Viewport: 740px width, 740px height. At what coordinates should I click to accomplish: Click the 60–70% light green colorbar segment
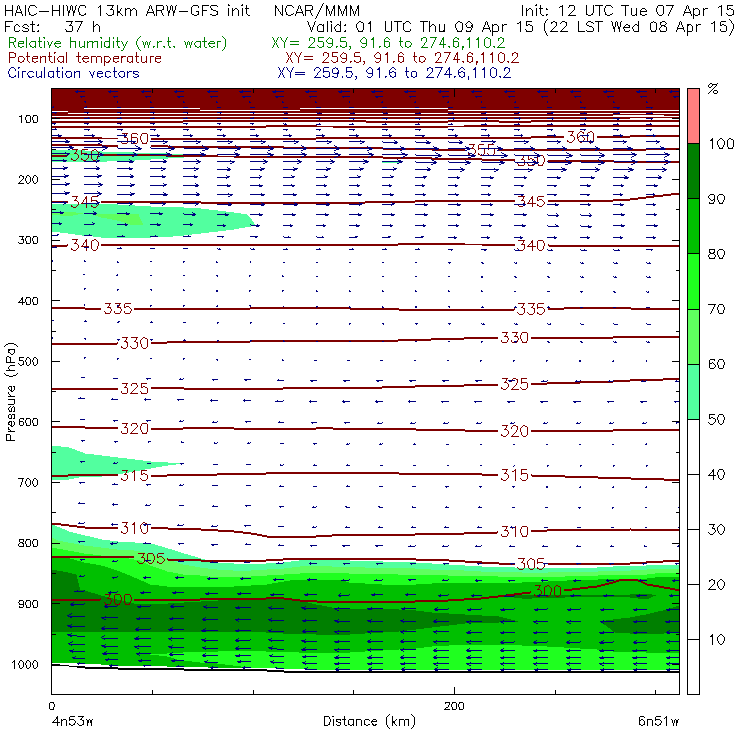(693, 336)
